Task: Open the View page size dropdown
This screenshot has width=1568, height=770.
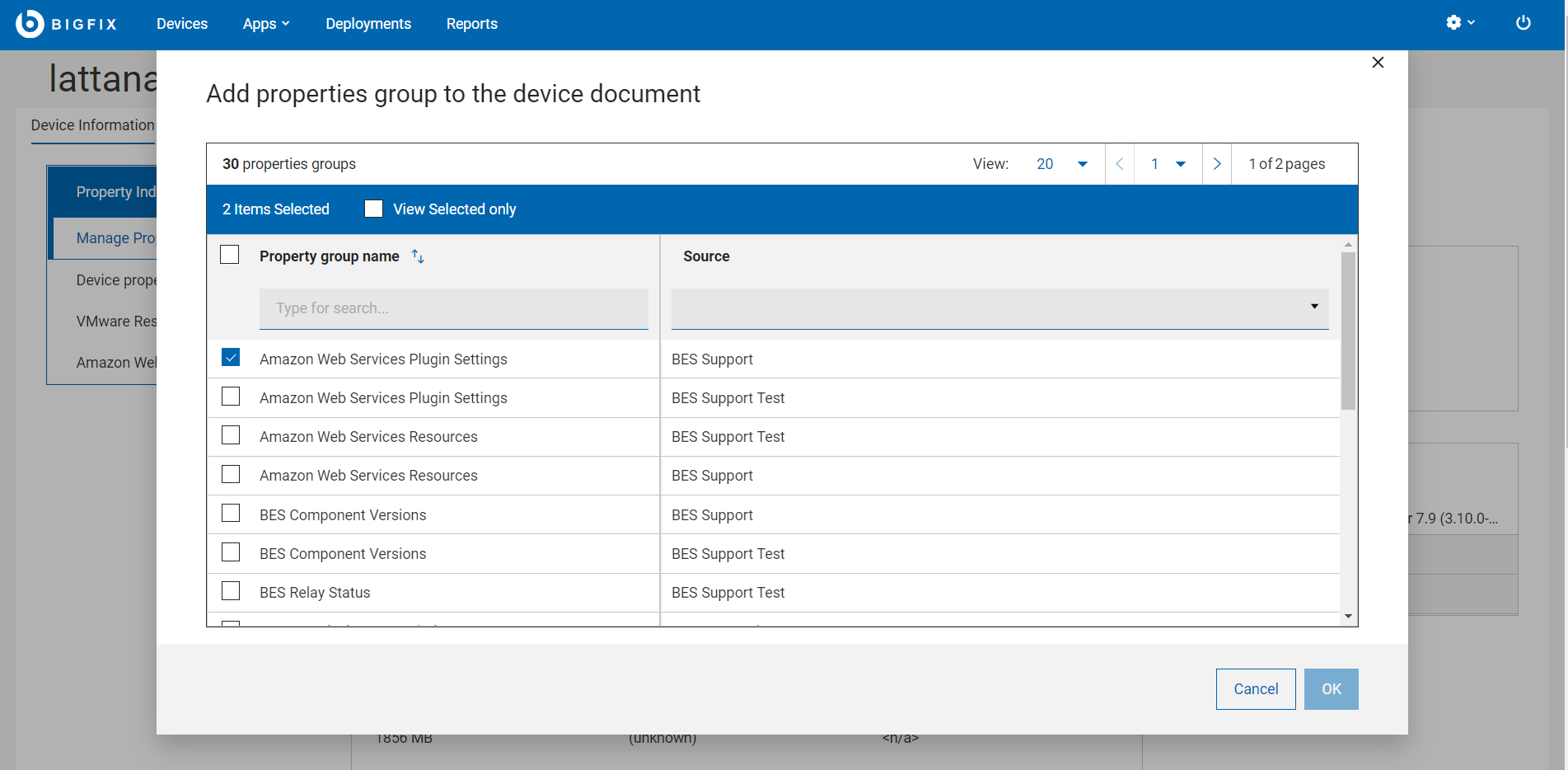Action: coord(1061,164)
